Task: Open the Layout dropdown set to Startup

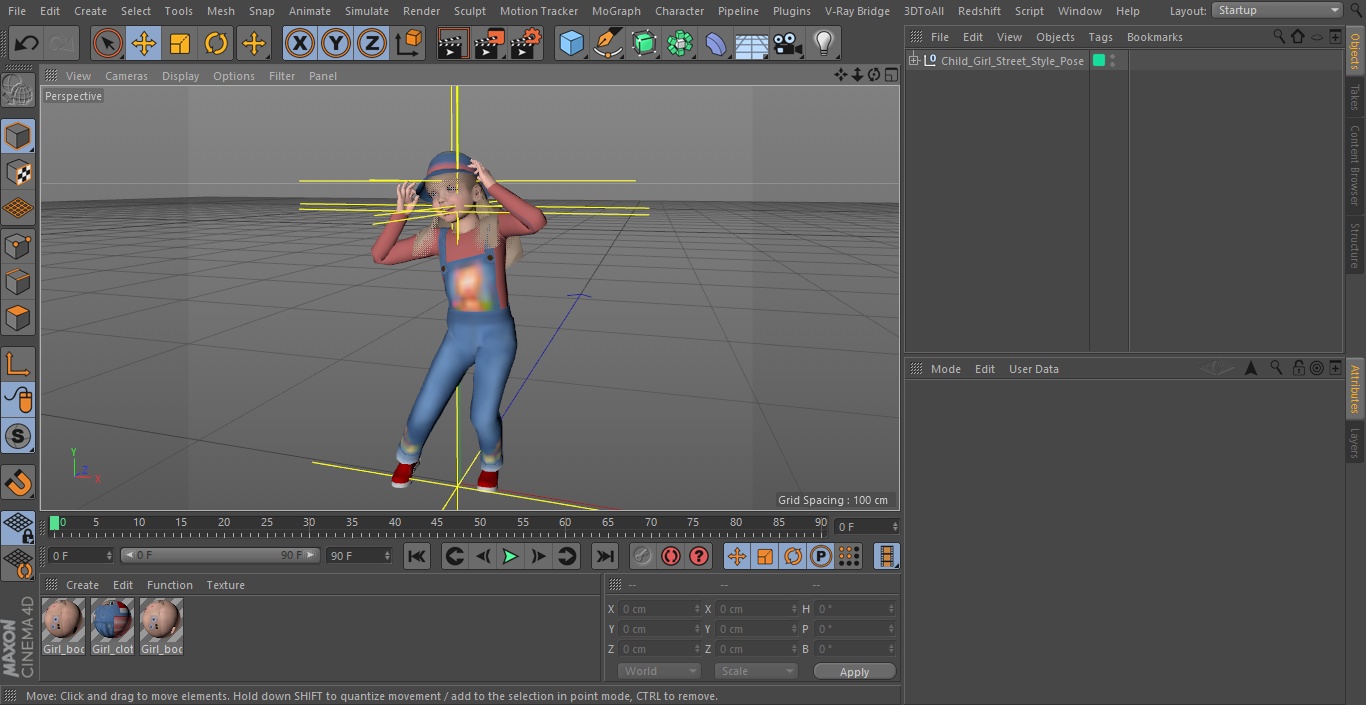Action: pyautogui.click(x=1277, y=10)
